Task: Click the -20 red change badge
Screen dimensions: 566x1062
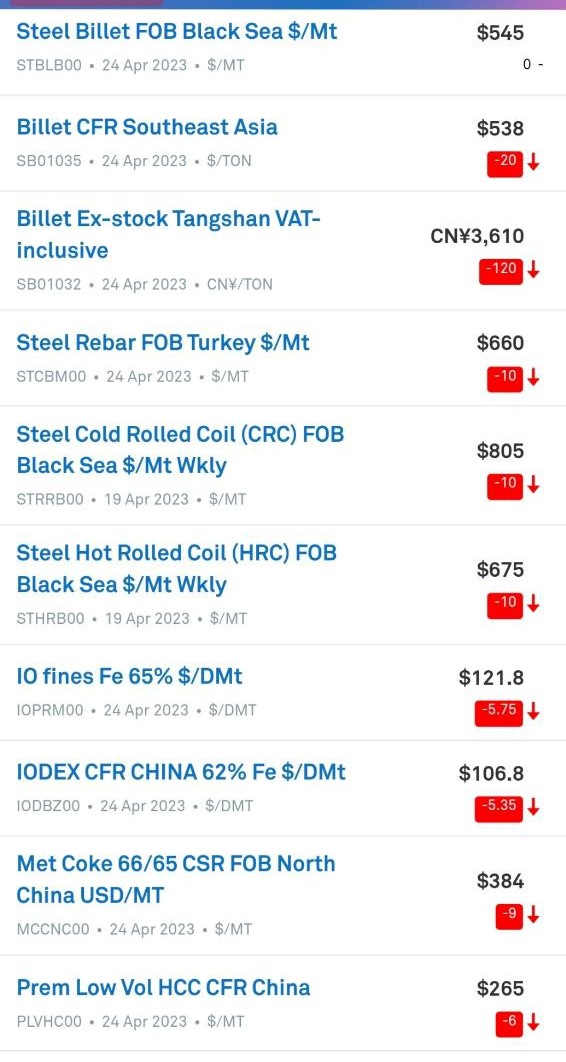Action: click(x=505, y=163)
